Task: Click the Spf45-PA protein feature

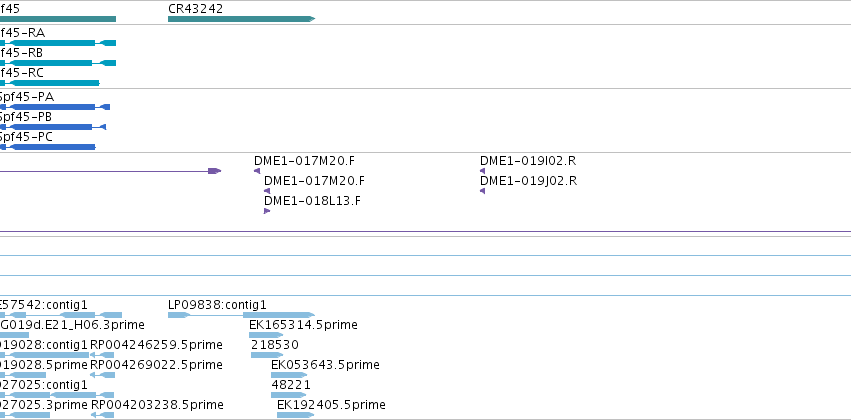Action: [55, 107]
